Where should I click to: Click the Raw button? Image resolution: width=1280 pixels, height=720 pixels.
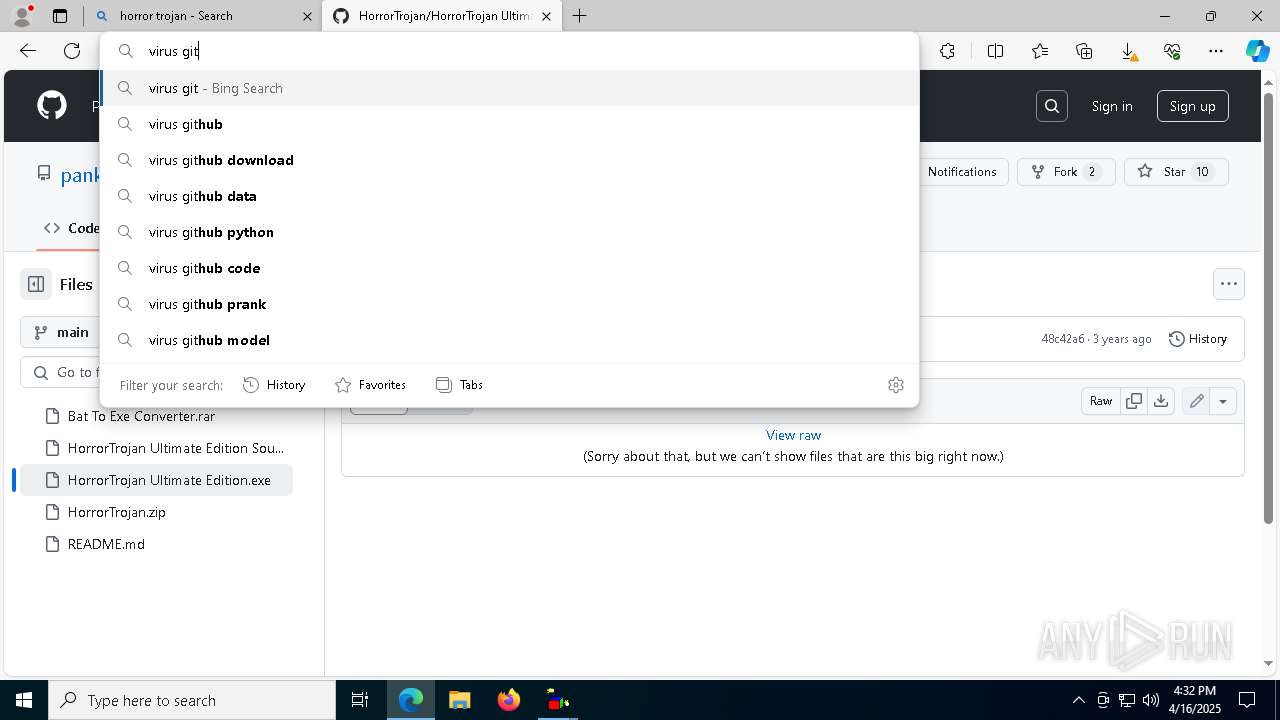pyautogui.click(x=1101, y=401)
